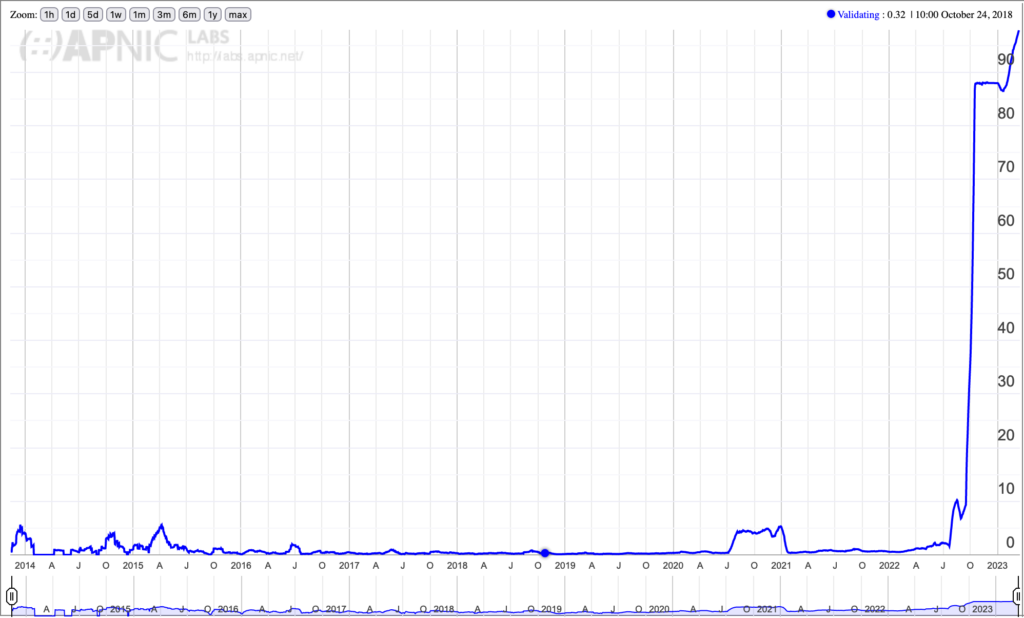The height and width of the screenshot is (618, 1024).
Task: Set zoom range to 1h
Action: point(48,15)
